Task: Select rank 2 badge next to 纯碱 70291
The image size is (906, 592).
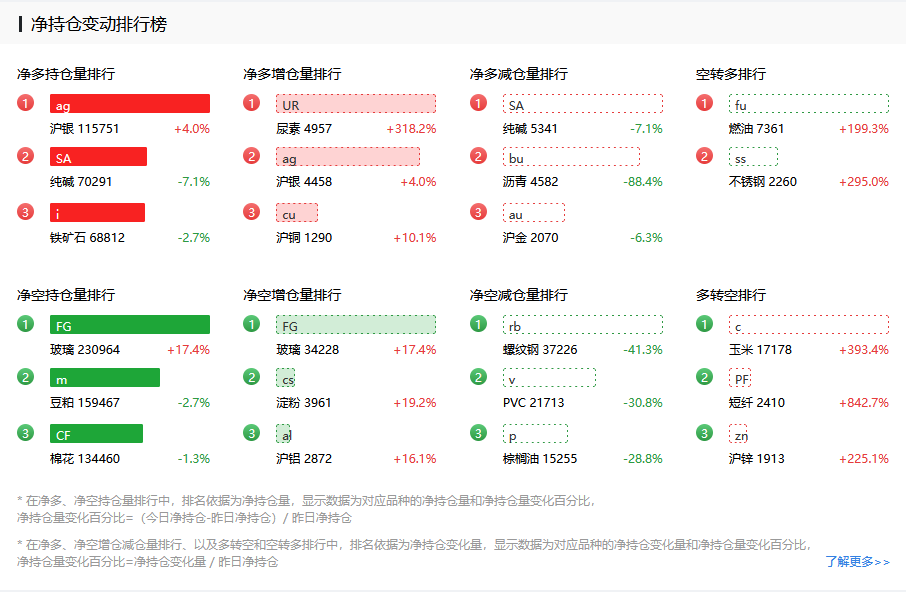Action: click(26, 156)
